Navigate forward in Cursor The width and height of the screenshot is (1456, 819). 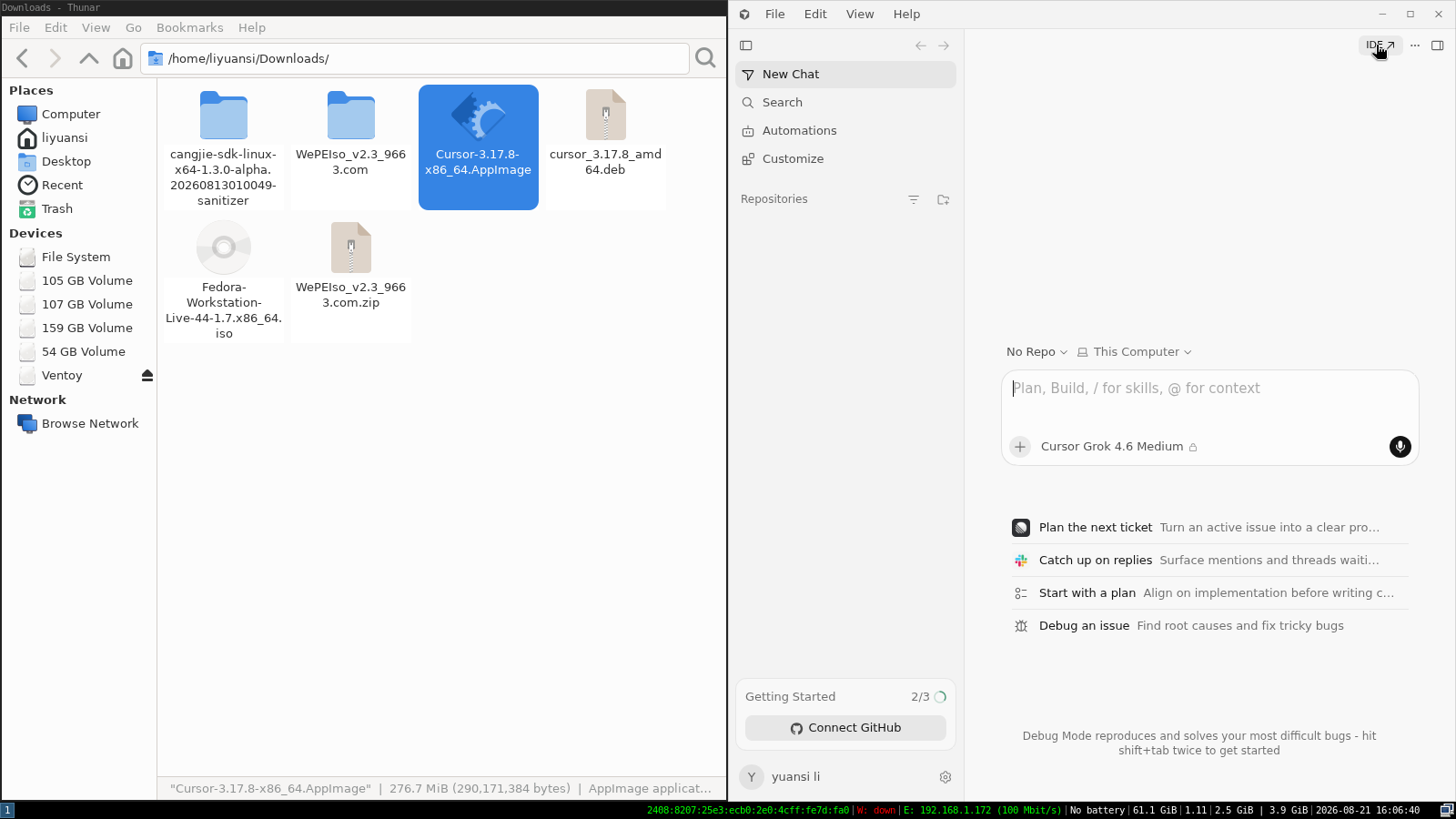coord(944,45)
